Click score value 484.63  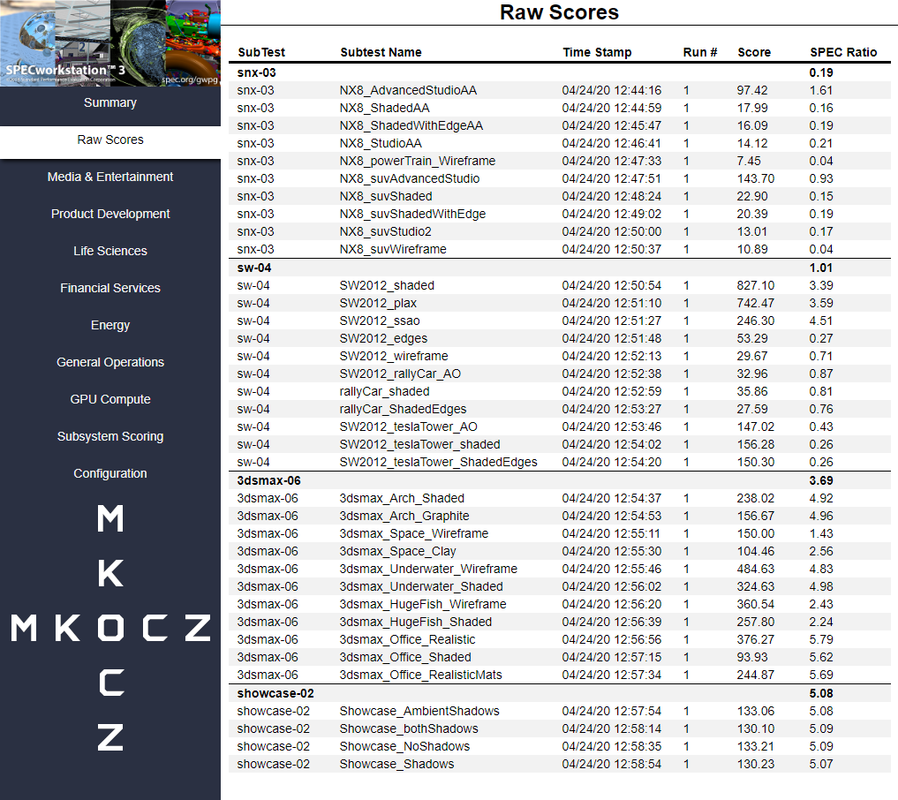(755, 569)
